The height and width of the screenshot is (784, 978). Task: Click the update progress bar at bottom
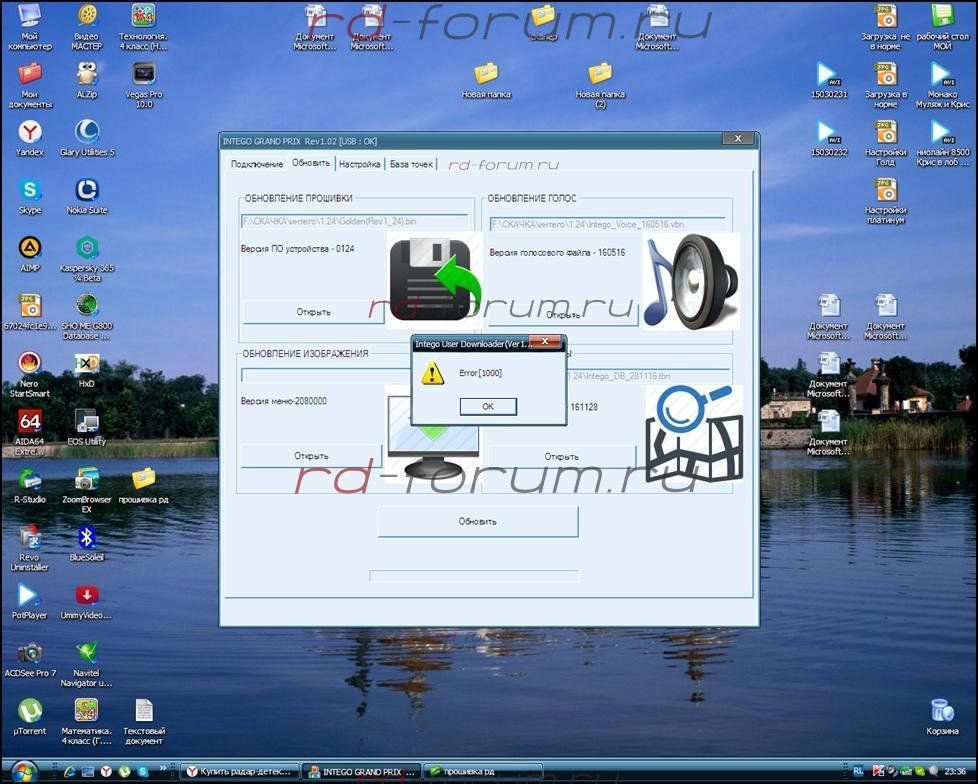(x=474, y=576)
